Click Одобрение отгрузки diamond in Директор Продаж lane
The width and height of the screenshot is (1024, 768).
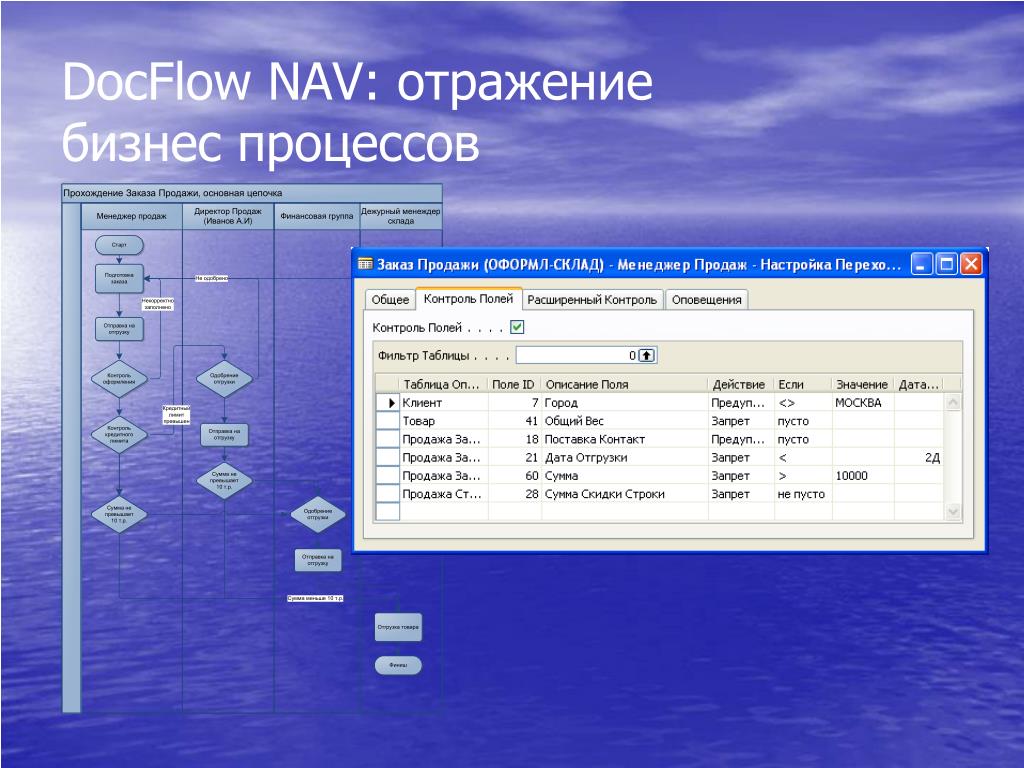[x=224, y=379]
